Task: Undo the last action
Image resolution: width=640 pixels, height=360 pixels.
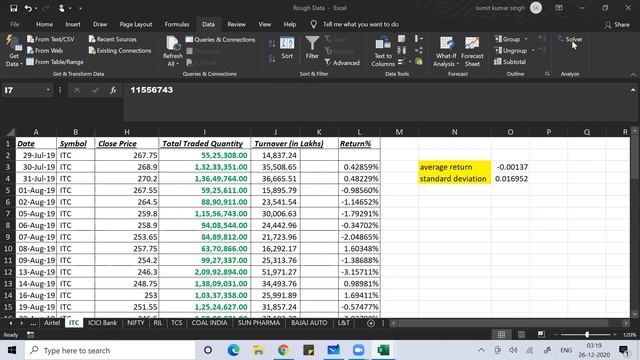Action: [x=28, y=8]
